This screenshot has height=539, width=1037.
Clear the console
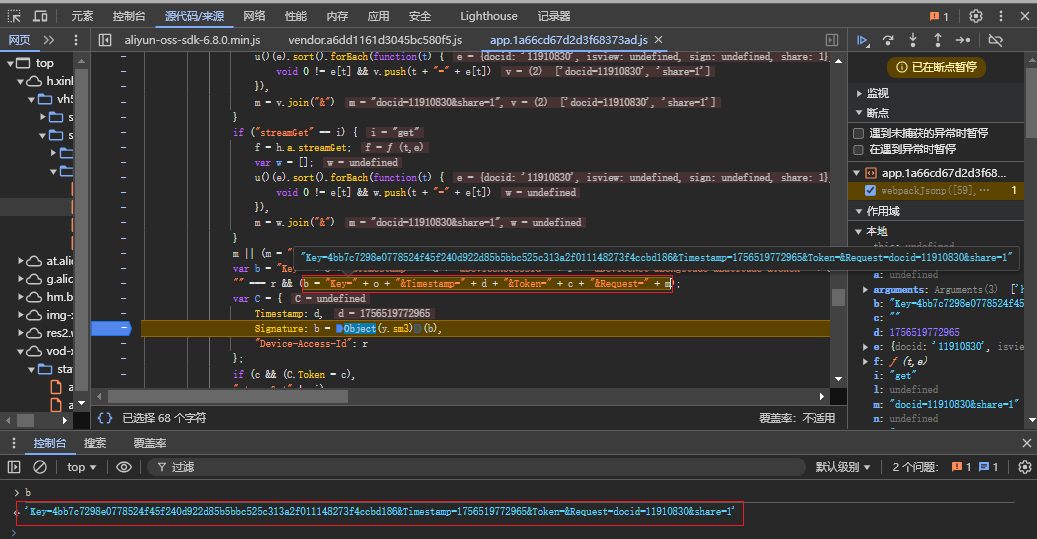click(40, 467)
